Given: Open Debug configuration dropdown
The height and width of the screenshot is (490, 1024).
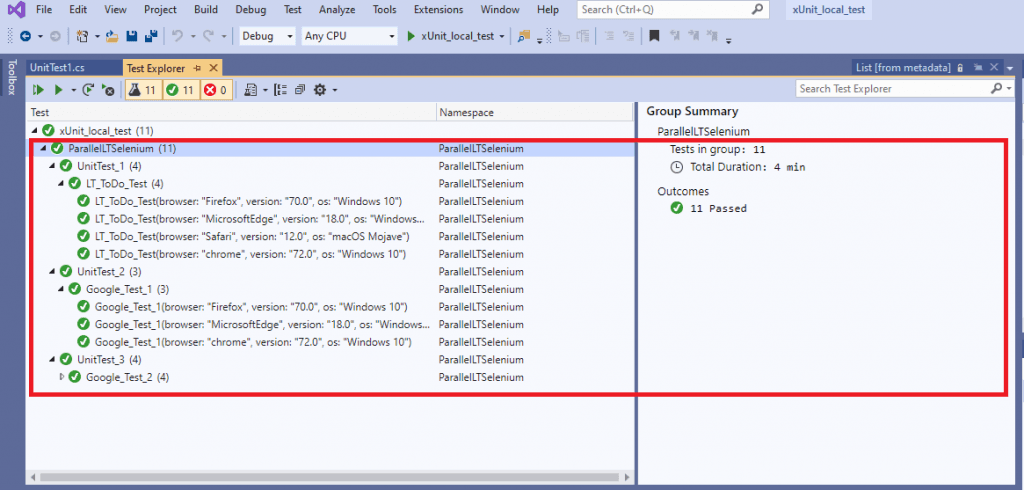Looking at the screenshot, I should [x=267, y=36].
